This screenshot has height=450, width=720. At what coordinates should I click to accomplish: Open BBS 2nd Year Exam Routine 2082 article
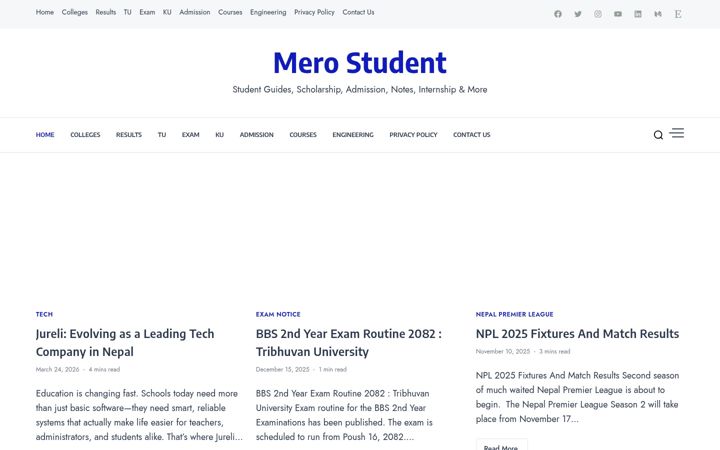349,343
